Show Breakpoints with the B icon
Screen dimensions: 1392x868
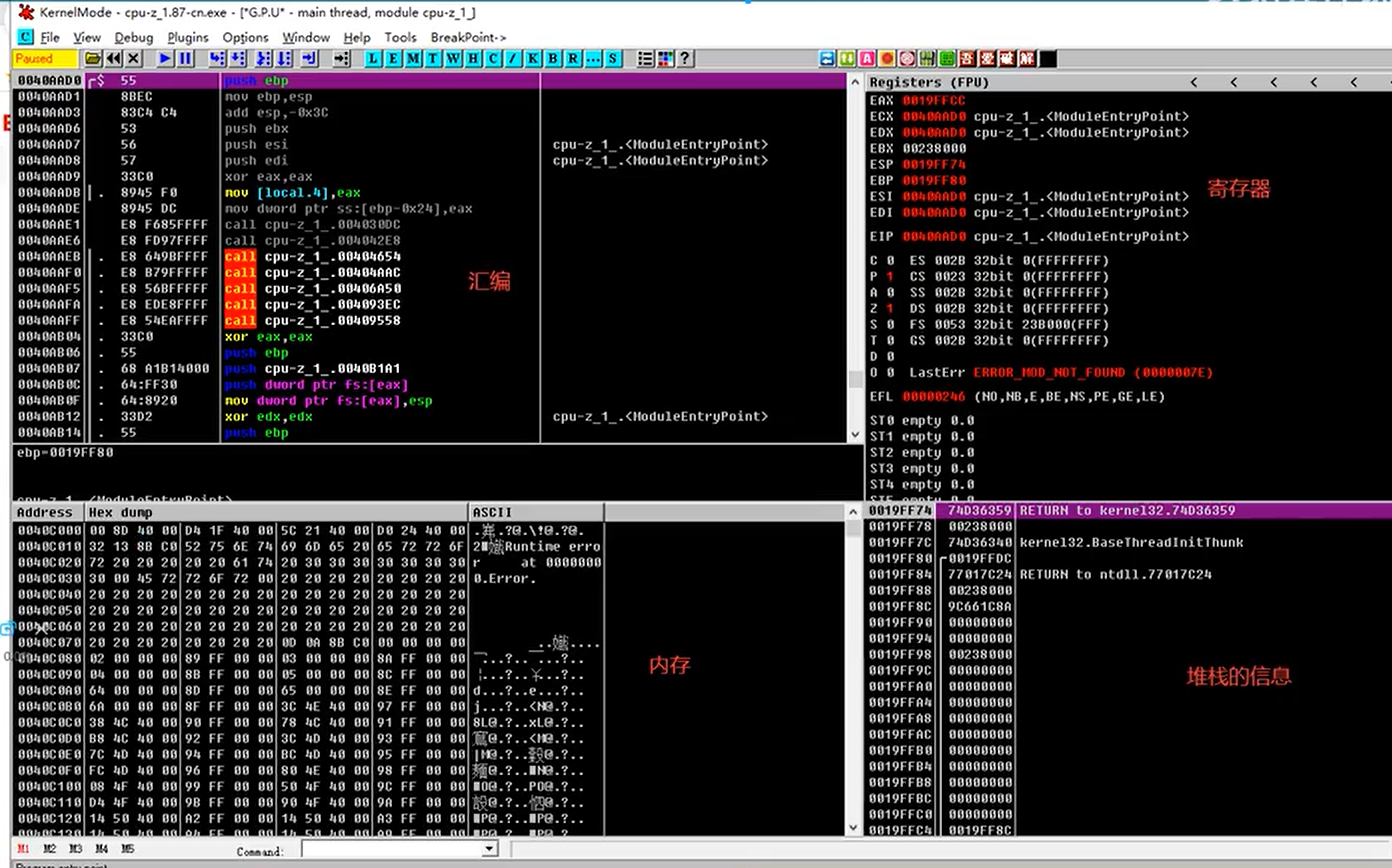pos(554,59)
